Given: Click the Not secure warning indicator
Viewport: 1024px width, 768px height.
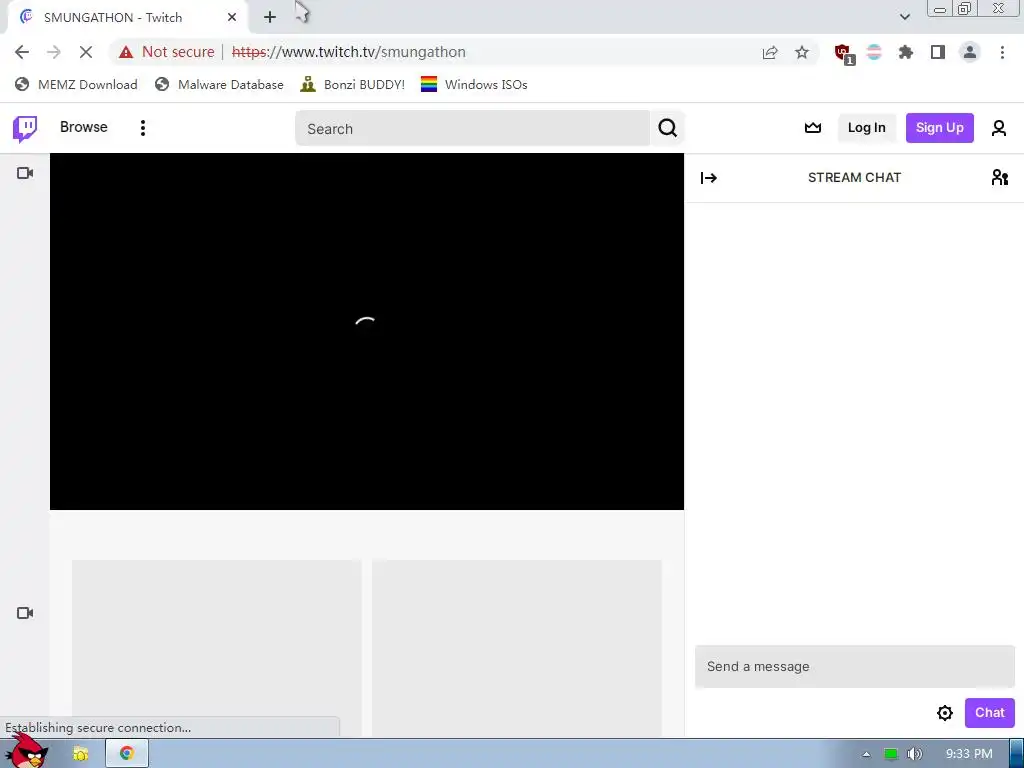Looking at the screenshot, I should coord(167,52).
